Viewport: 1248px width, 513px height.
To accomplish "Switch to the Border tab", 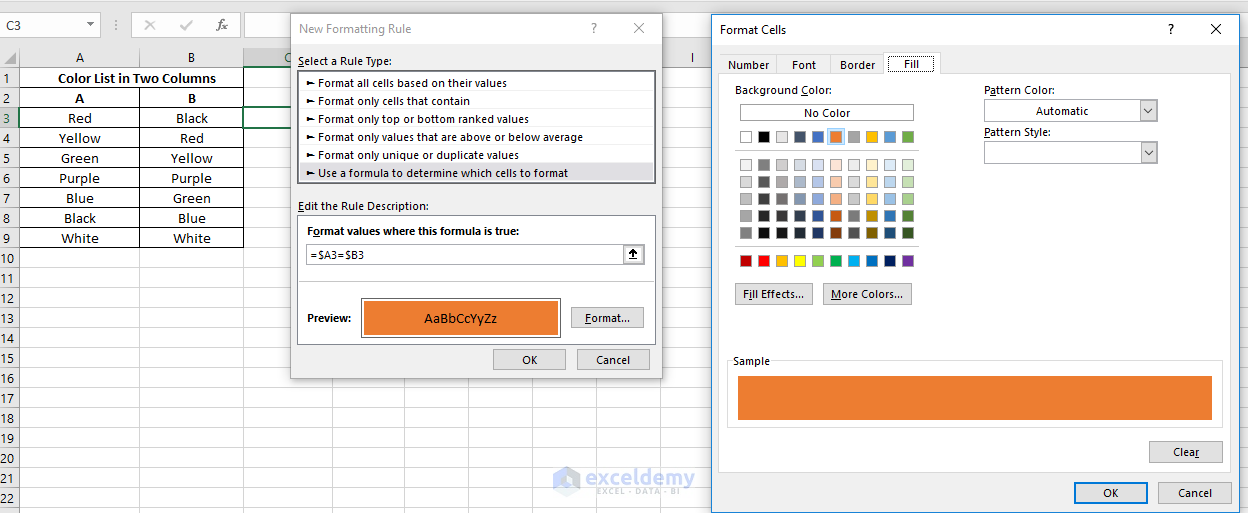I will tap(857, 64).
